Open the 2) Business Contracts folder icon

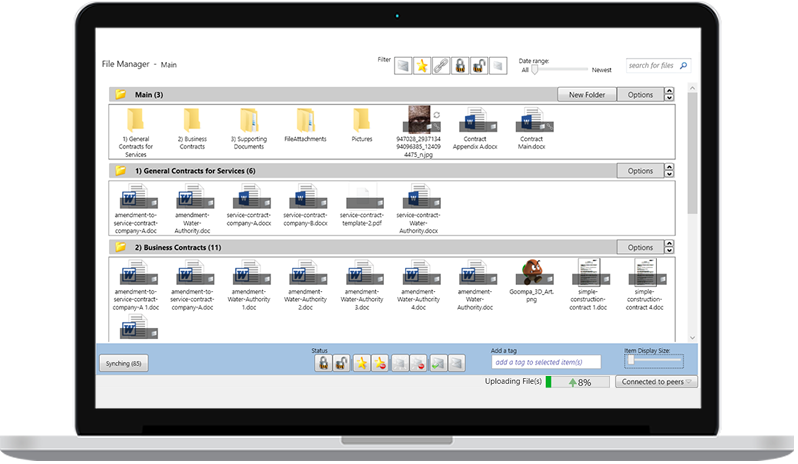[x=192, y=121]
